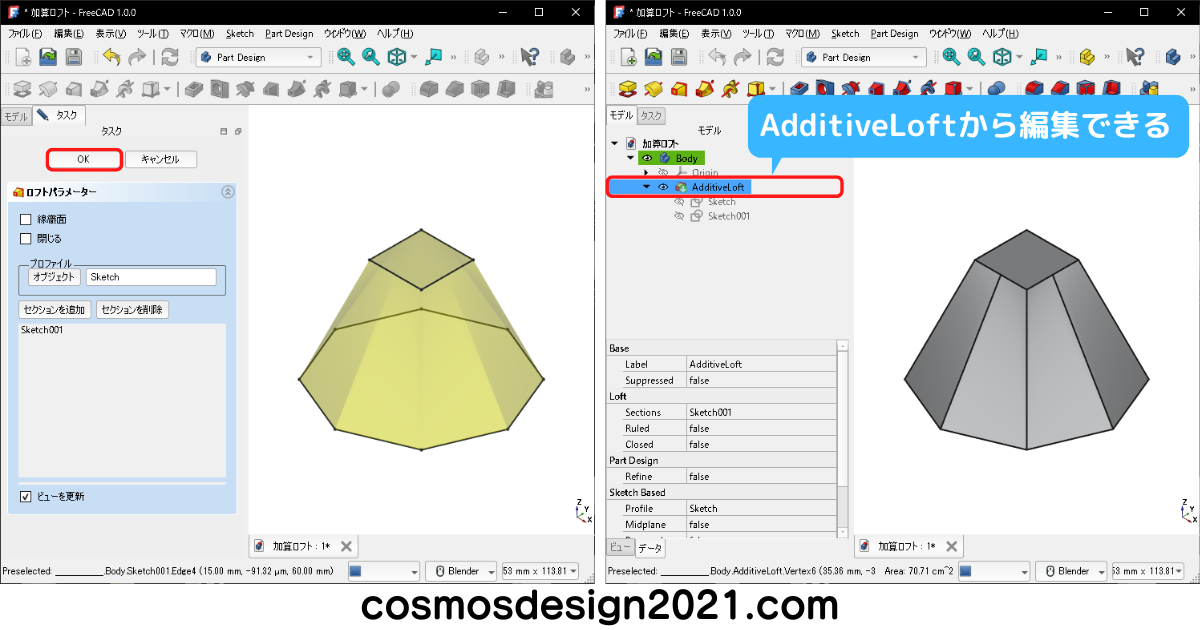Collapse the ロフトパラメーター section
1200x630 pixels.
pyautogui.click(x=227, y=192)
